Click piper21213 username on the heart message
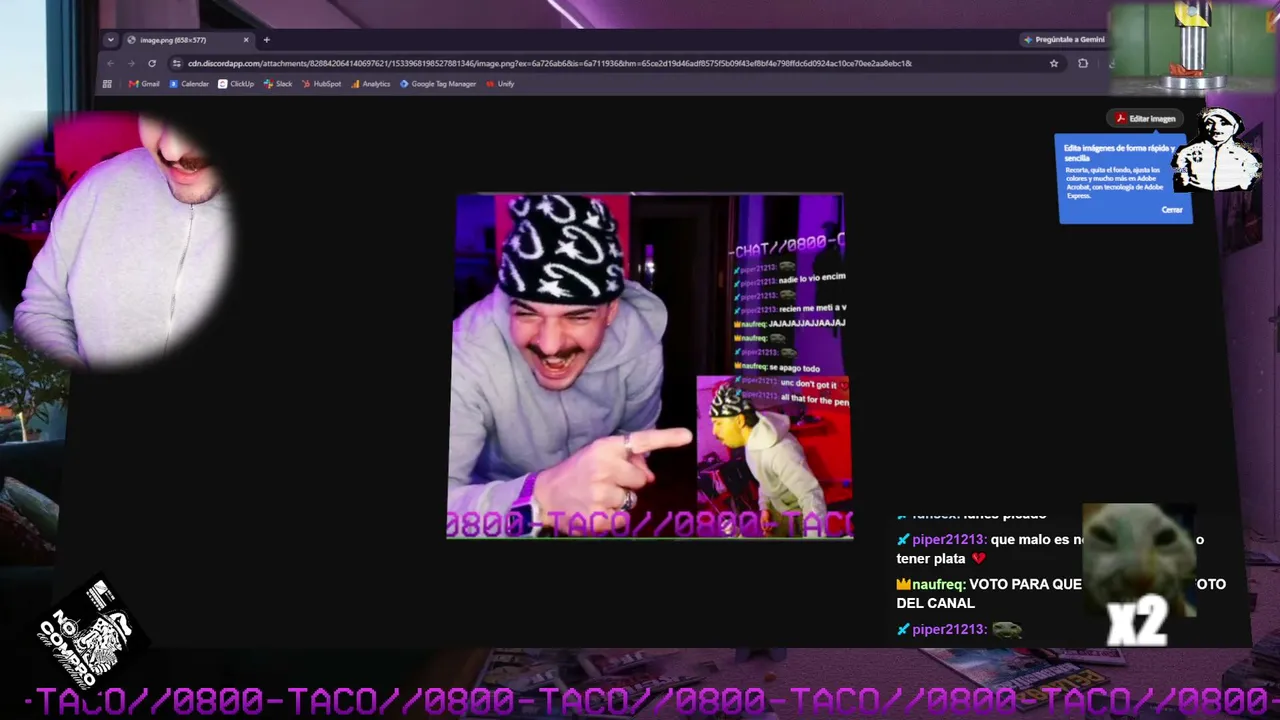 948,540
